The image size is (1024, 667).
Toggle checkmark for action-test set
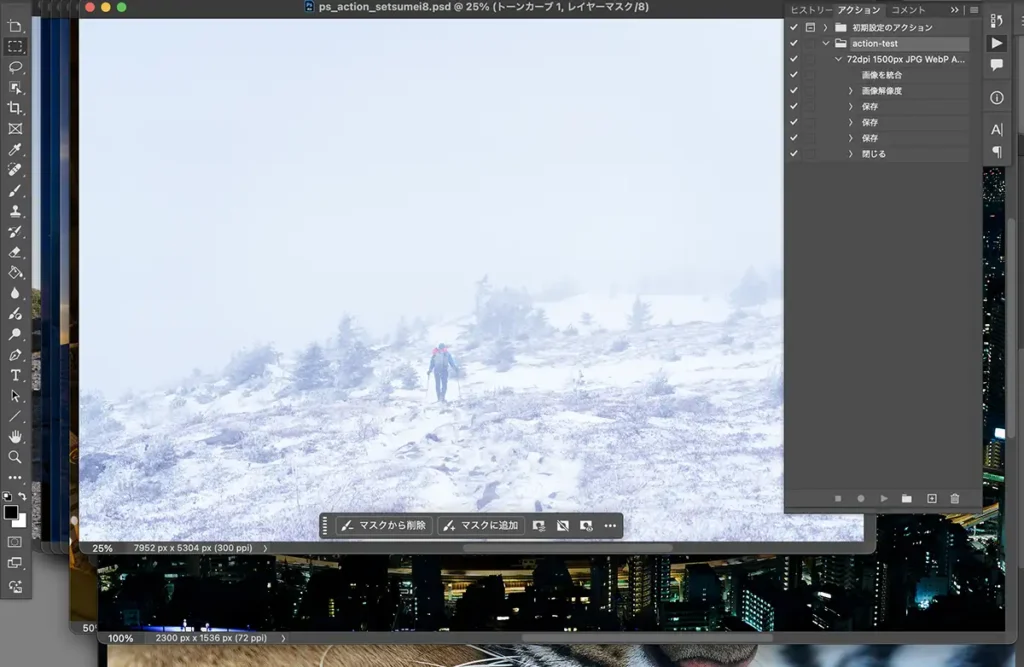794,44
